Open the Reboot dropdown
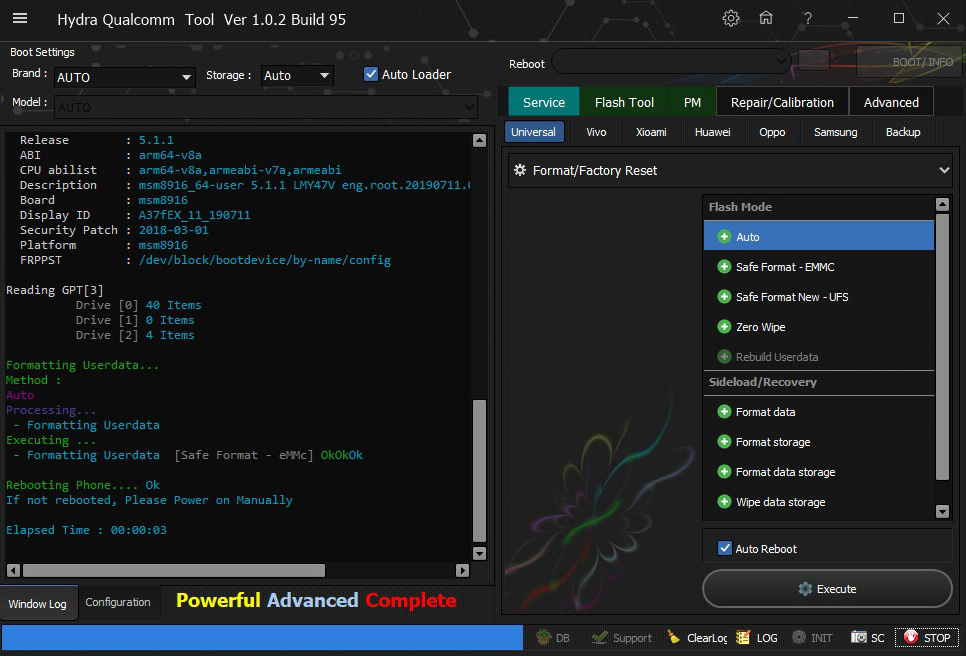The height and width of the screenshot is (656, 966). click(x=672, y=62)
